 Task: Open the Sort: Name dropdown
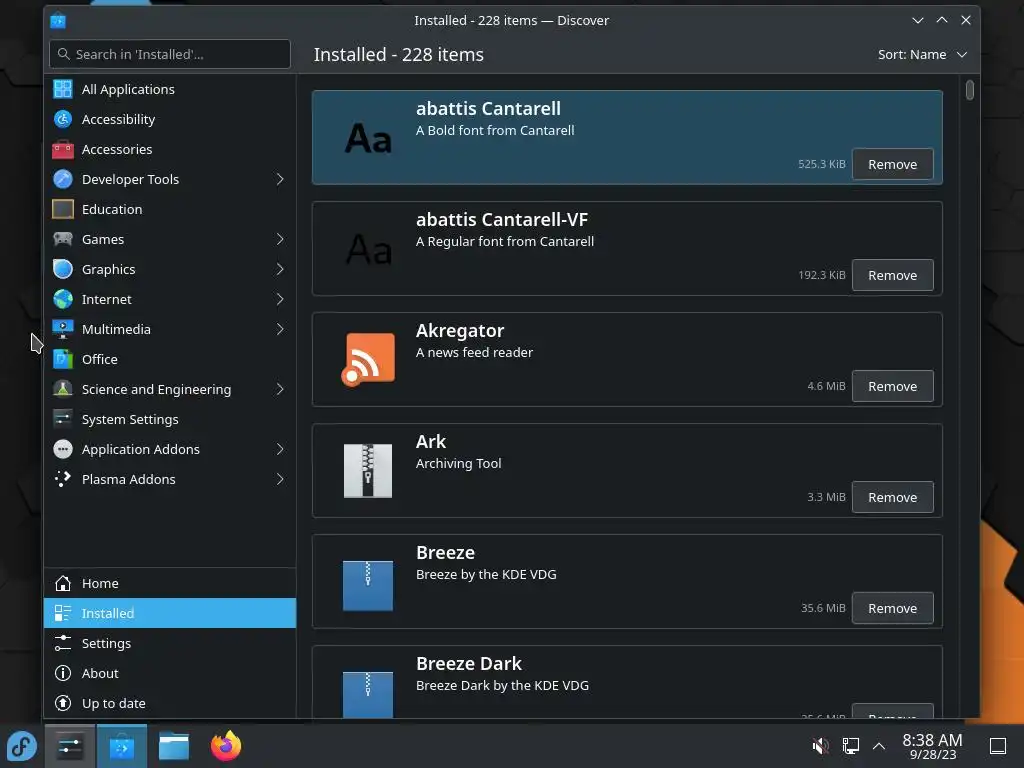click(922, 54)
